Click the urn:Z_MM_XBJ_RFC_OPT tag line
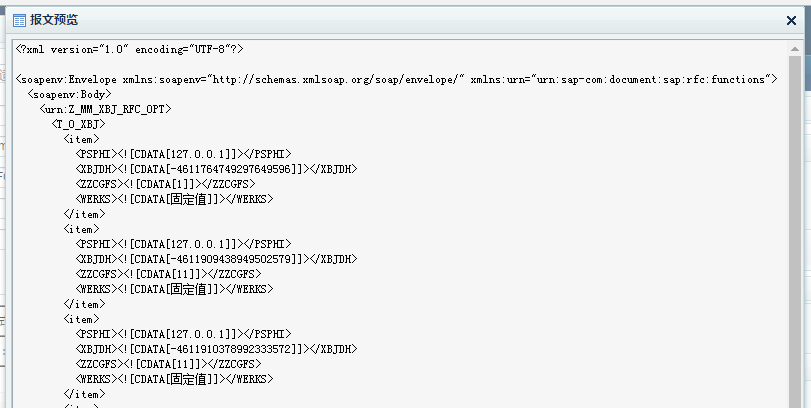Screen dimensions: 811x408 pos(105,109)
